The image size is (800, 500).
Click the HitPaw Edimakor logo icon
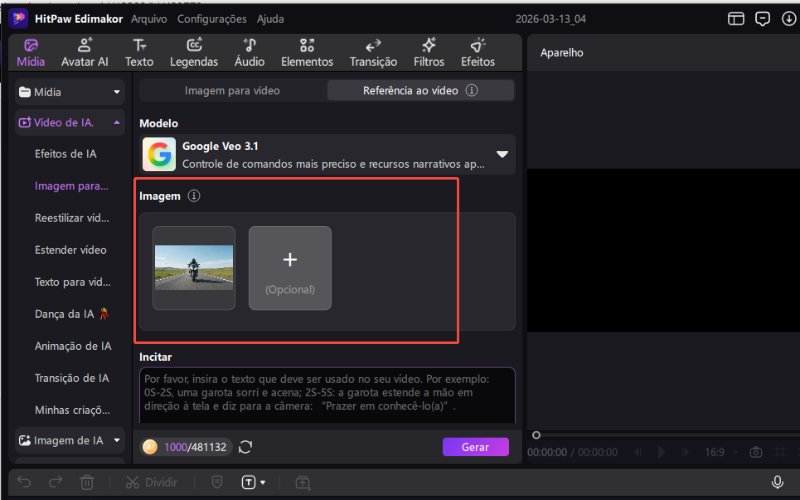click(18, 19)
